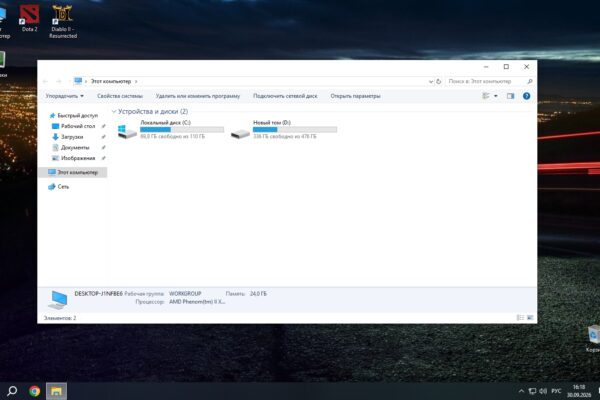
Task: Click the Forward navigation arrow
Action: (x=59, y=82)
